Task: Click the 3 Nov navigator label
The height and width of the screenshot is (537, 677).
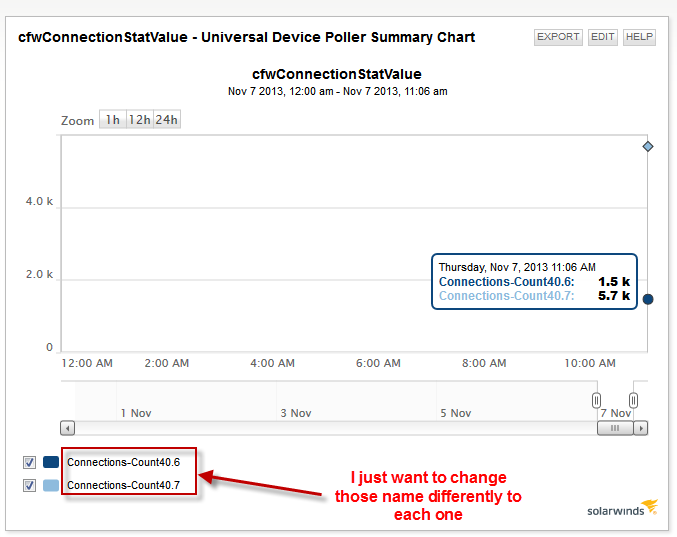Action: 296,413
